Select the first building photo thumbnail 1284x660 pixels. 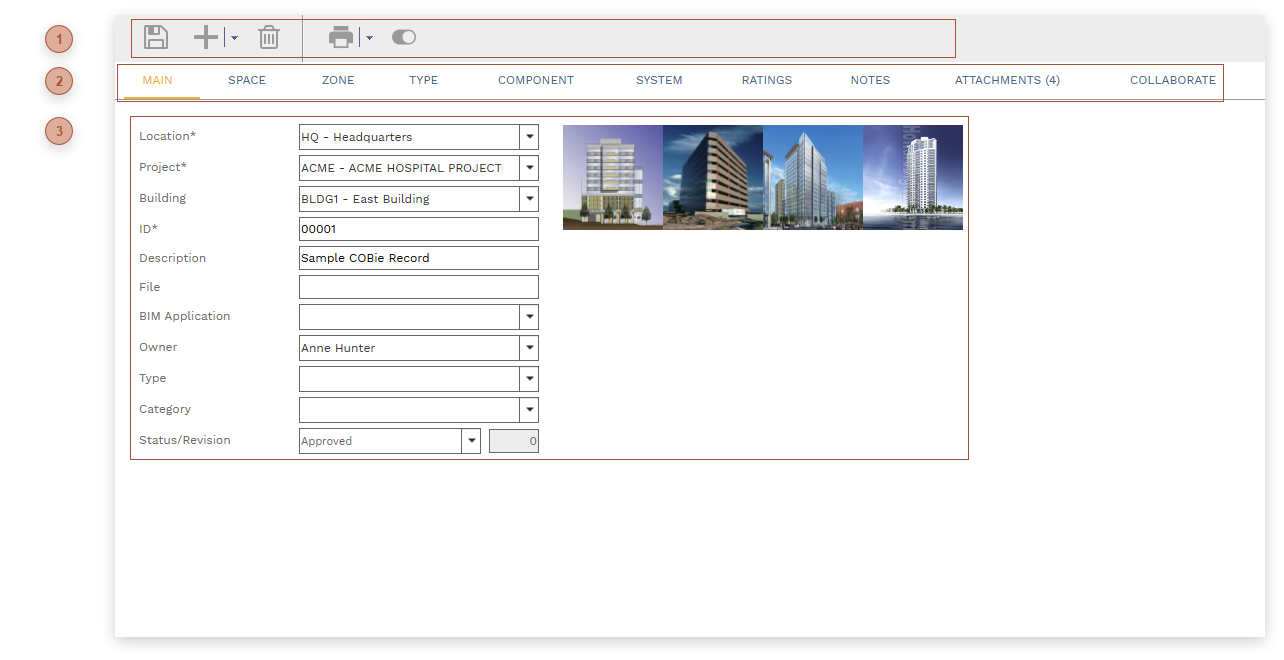[x=612, y=177]
